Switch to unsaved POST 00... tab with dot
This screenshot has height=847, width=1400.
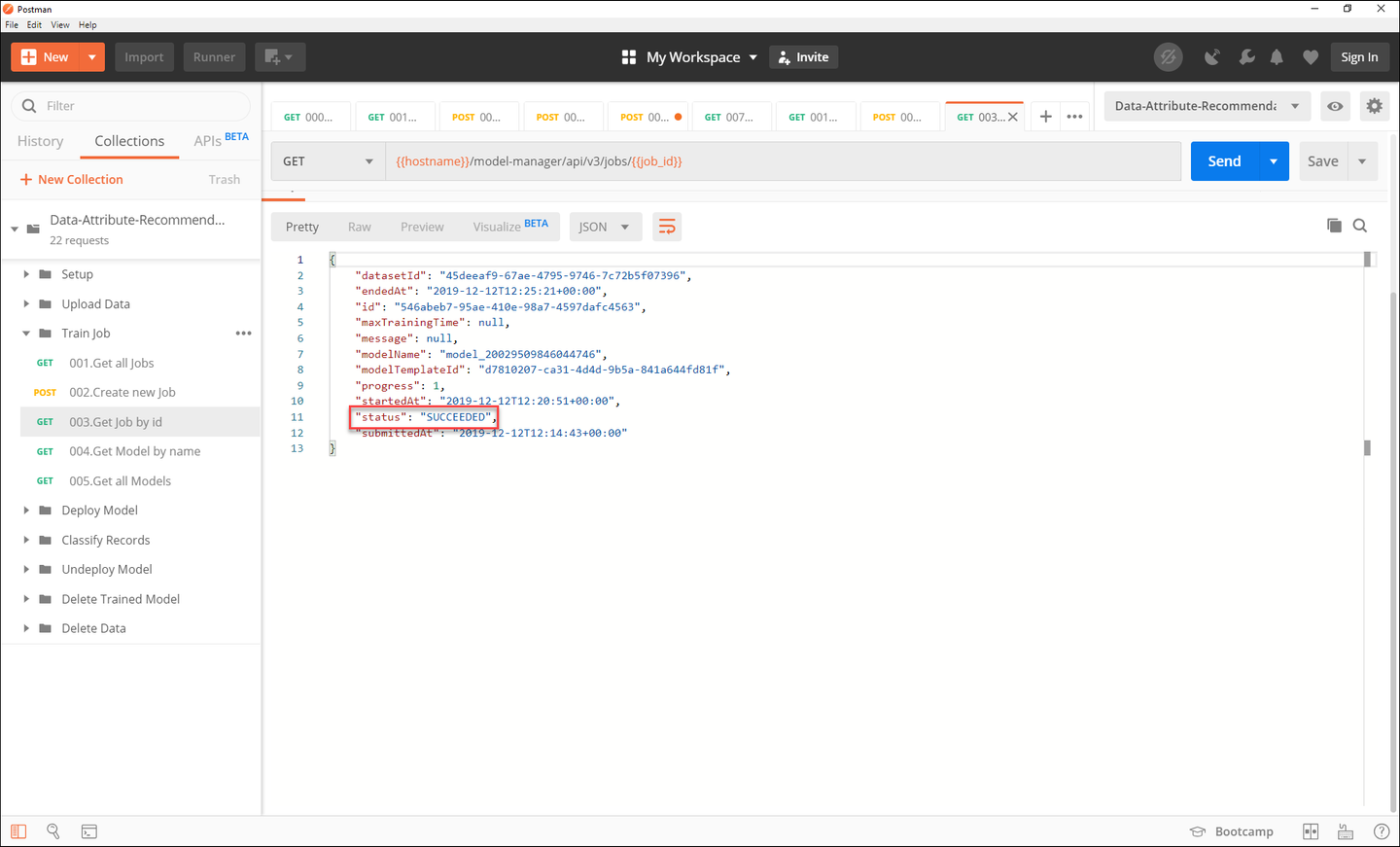648,117
